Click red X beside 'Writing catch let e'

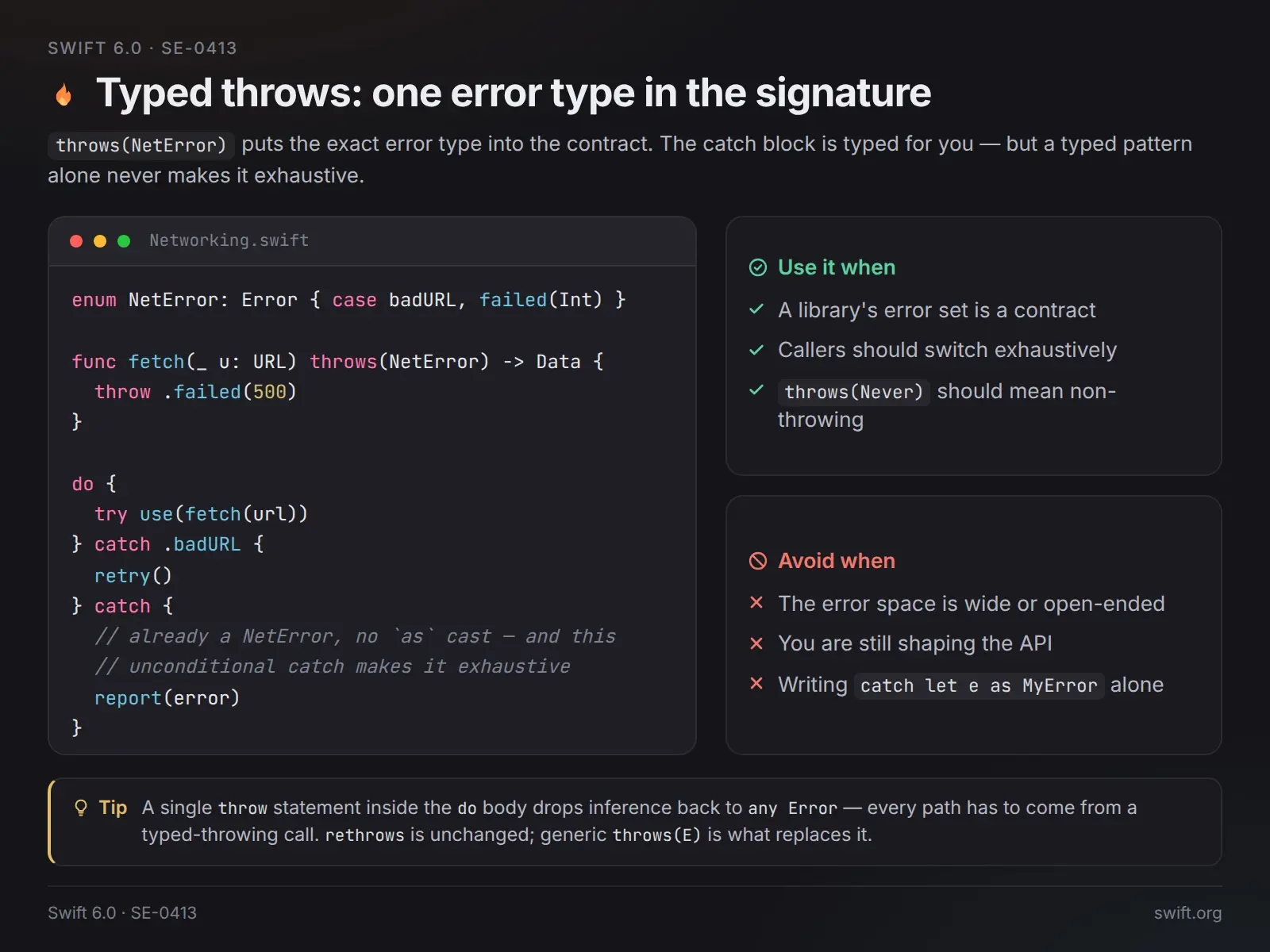click(x=756, y=683)
